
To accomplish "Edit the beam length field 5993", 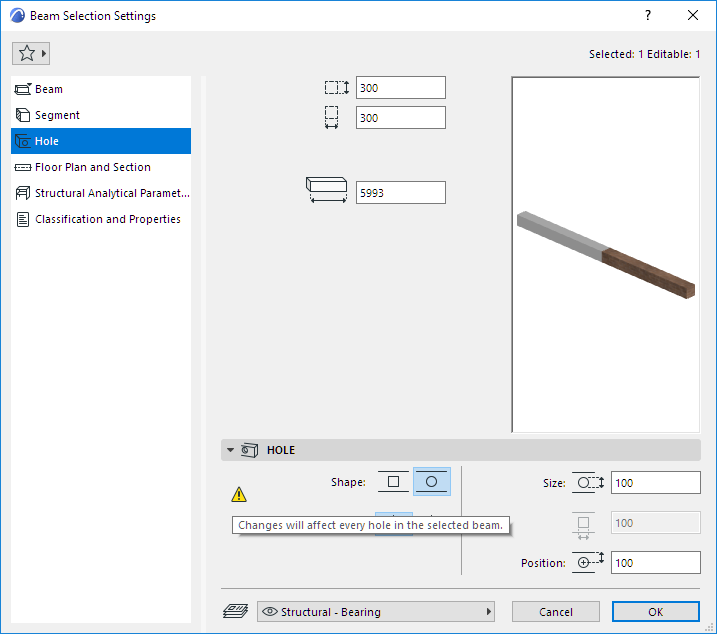I will point(401,193).
